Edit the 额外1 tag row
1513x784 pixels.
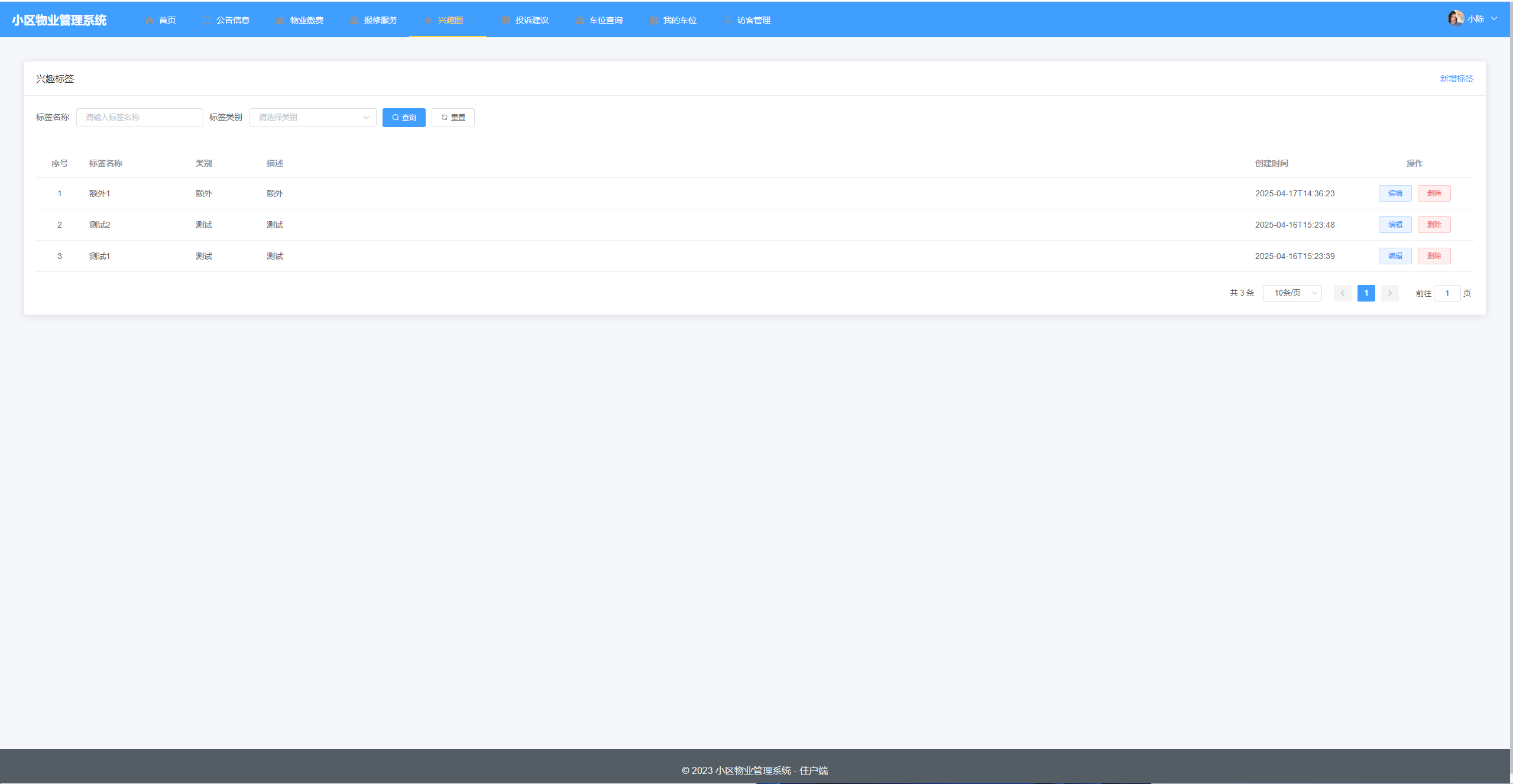pos(1395,193)
